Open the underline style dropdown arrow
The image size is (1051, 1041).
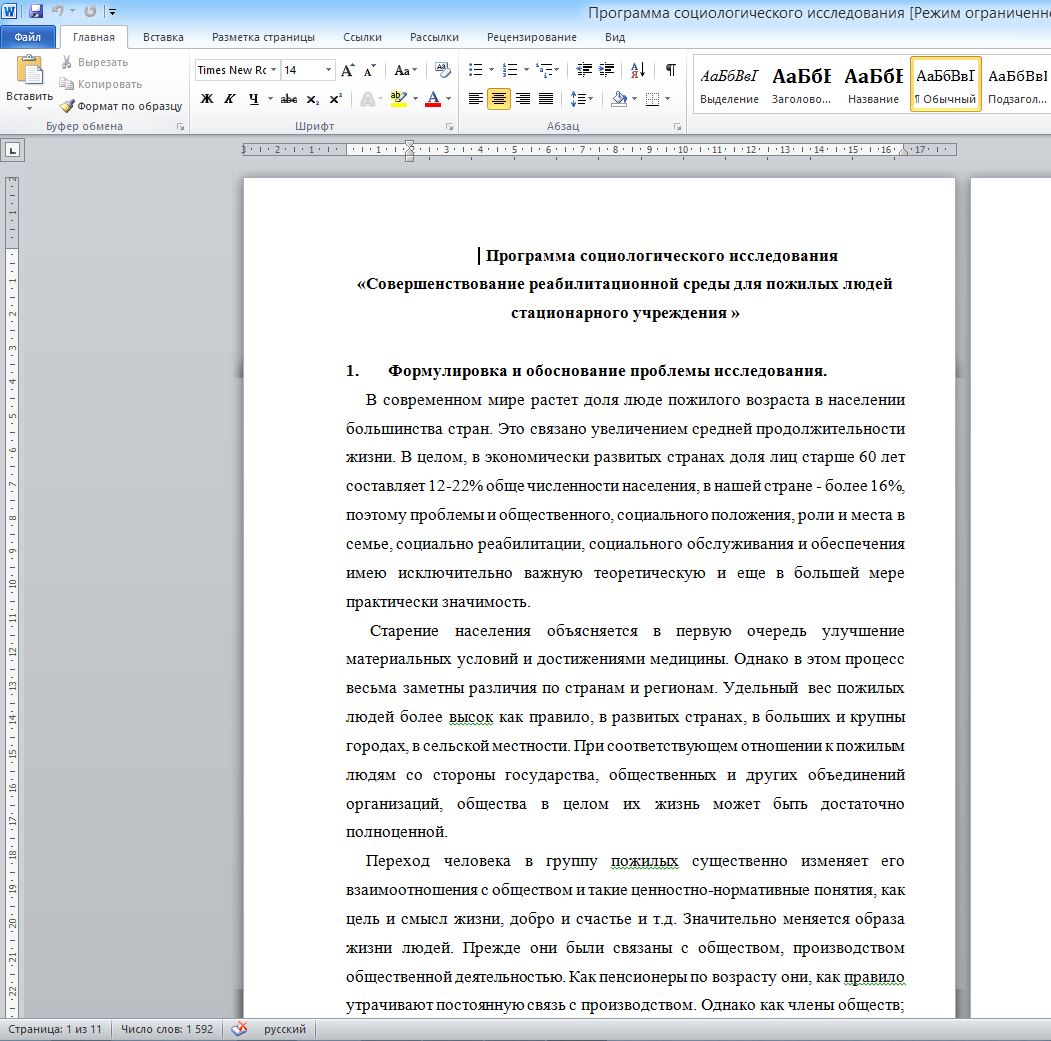pyautogui.click(x=270, y=99)
